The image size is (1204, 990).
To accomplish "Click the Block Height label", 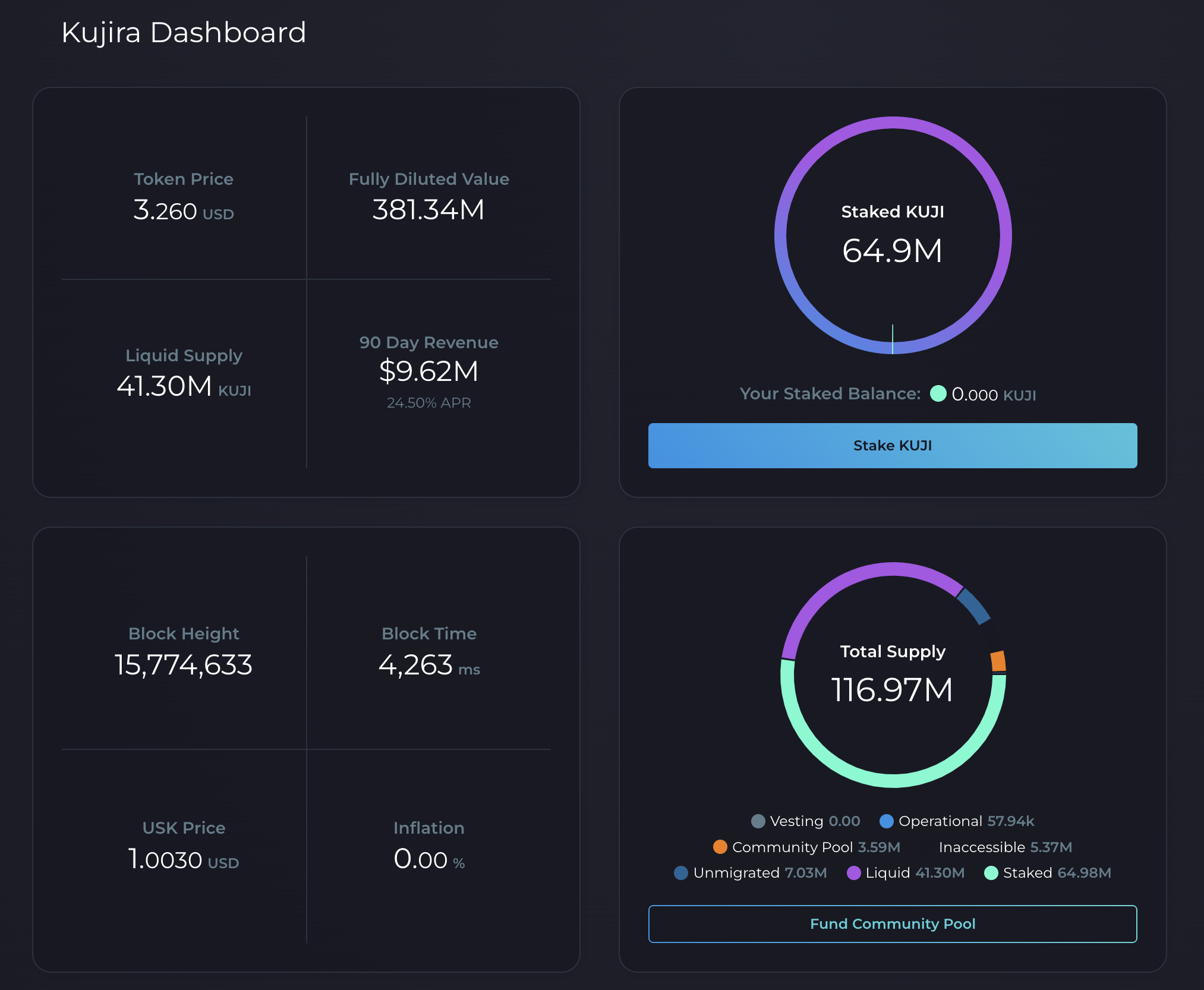I will pyautogui.click(x=184, y=633).
